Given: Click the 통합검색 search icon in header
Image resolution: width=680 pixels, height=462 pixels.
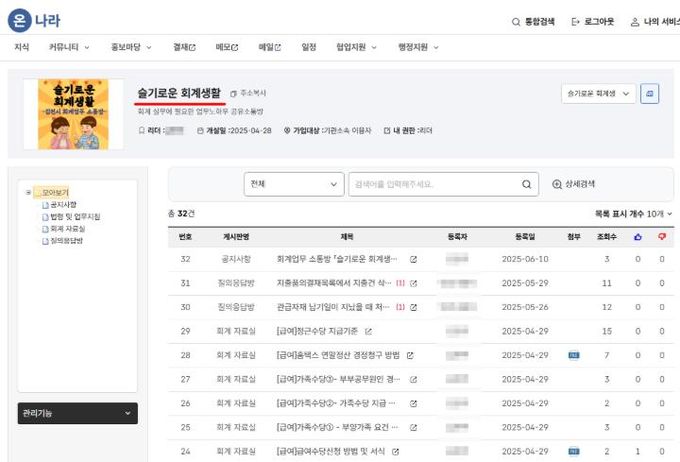Looking at the screenshot, I should 516,21.
